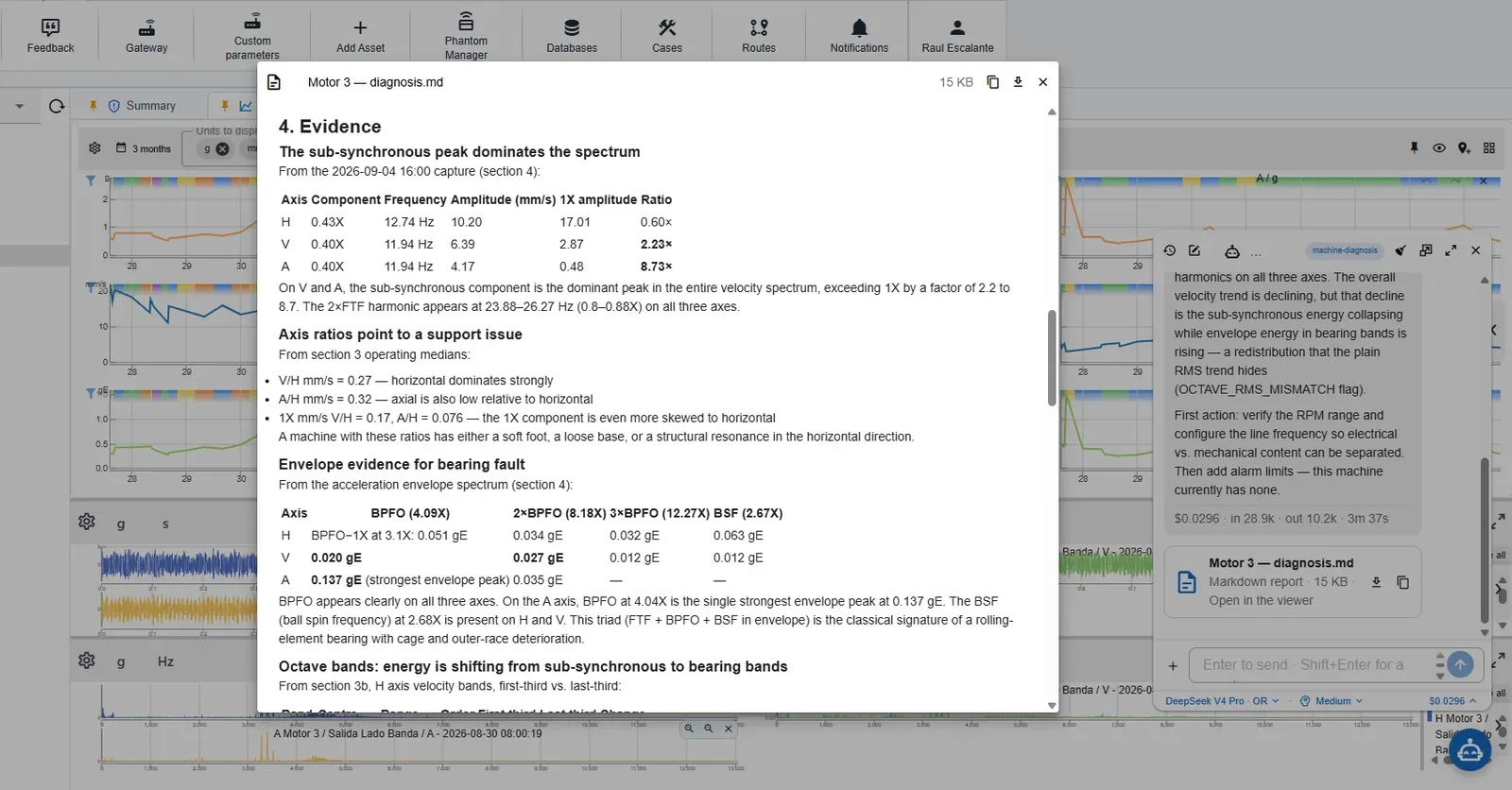This screenshot has height=790, width=1512.
Task: Click the location marker icon in trend toolbar
Action: pos(1464,148)
